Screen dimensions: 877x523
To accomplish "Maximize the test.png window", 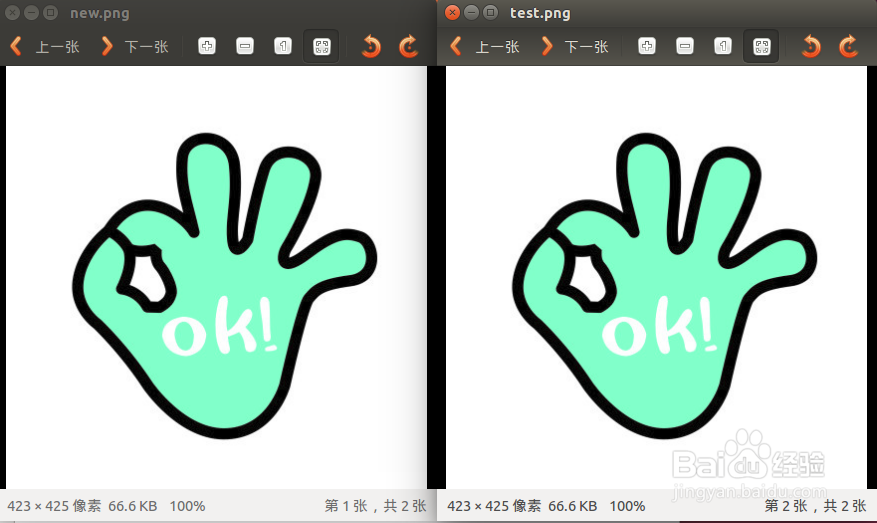I will click(491, 12).
